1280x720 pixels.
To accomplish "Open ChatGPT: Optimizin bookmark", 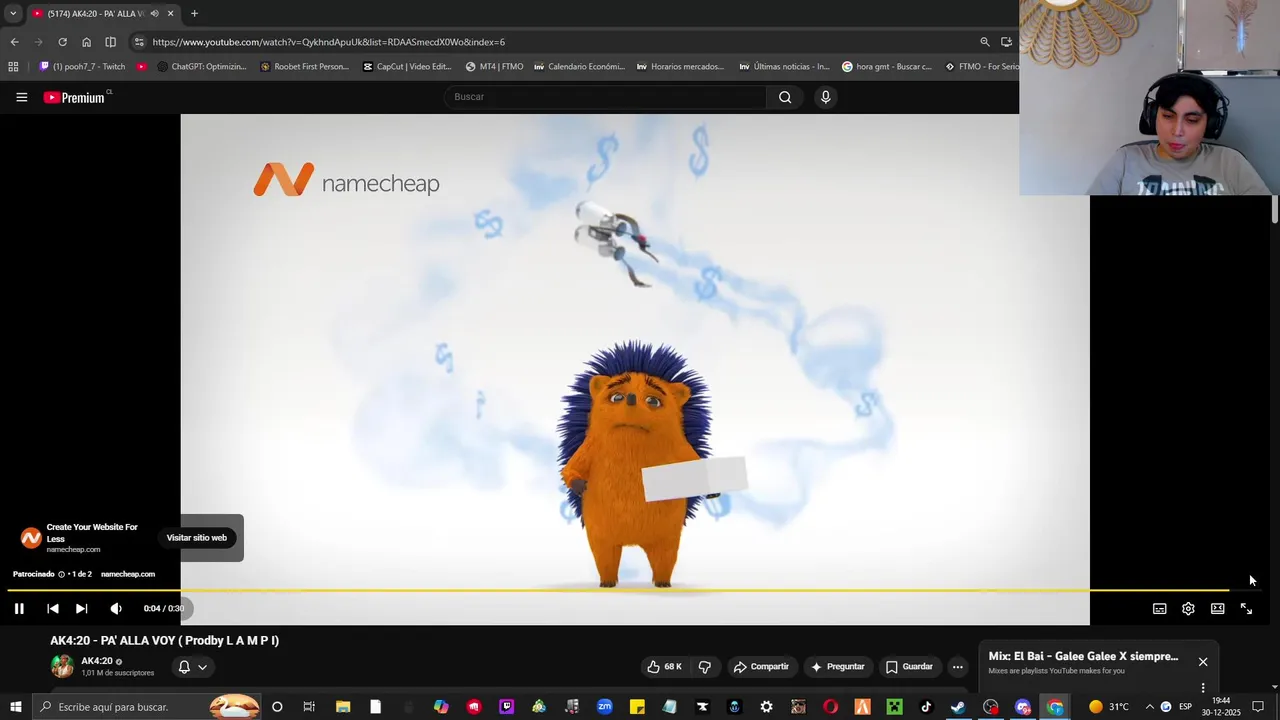I will 201,67.
